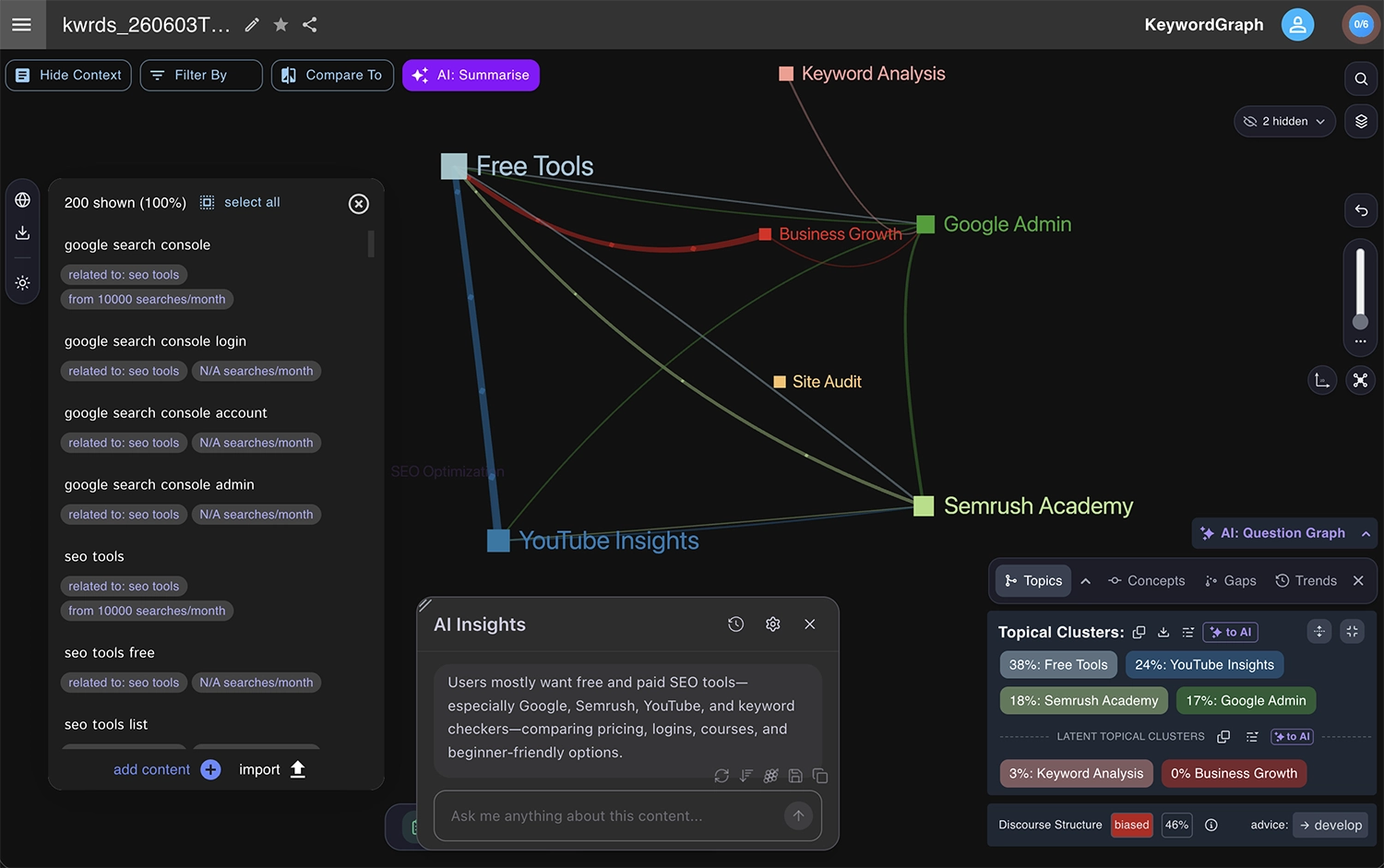Viewport: 1384px width, 868px height.
Task: Collapse chevron next to Topics tab
Action: click(1086, 581)
